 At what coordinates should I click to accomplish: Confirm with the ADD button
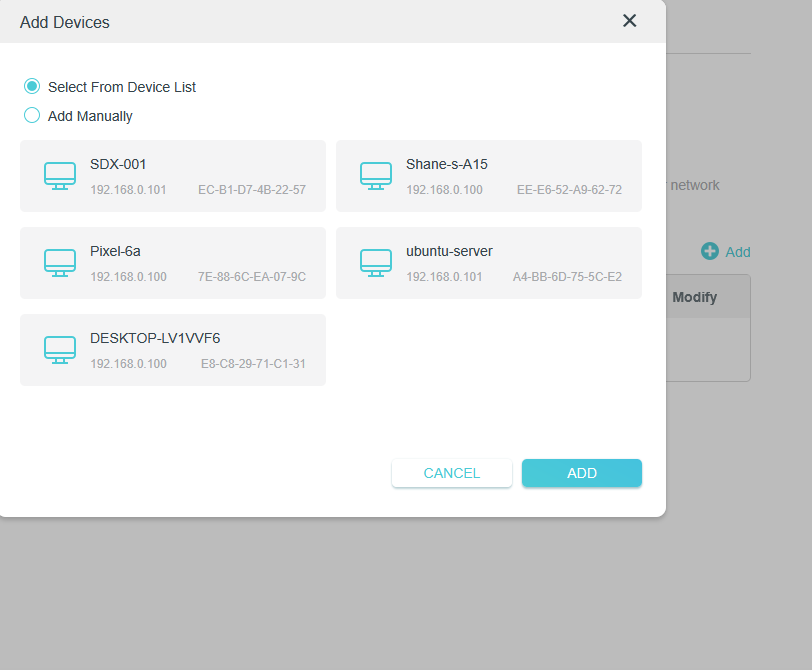pyautogui.click(x=581, y=473)
